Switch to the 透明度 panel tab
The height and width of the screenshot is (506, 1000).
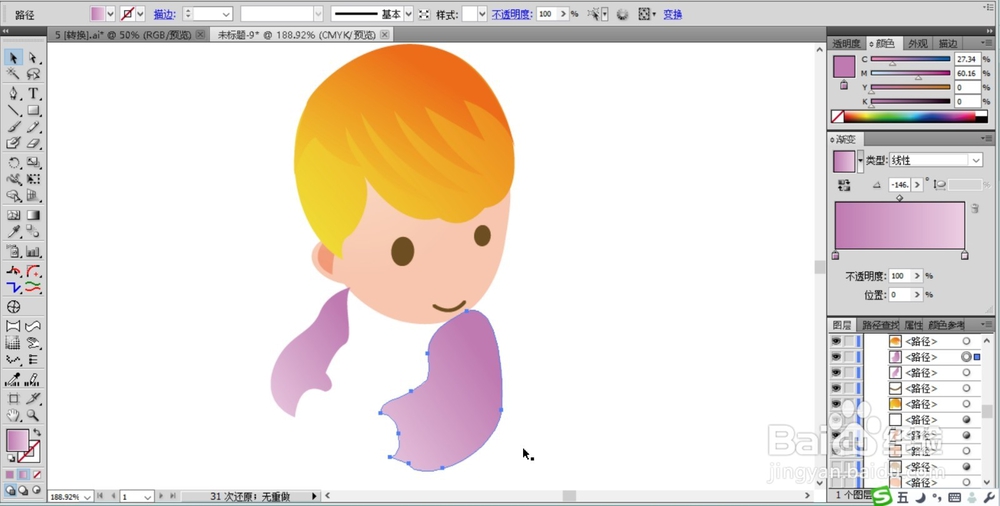846,43
